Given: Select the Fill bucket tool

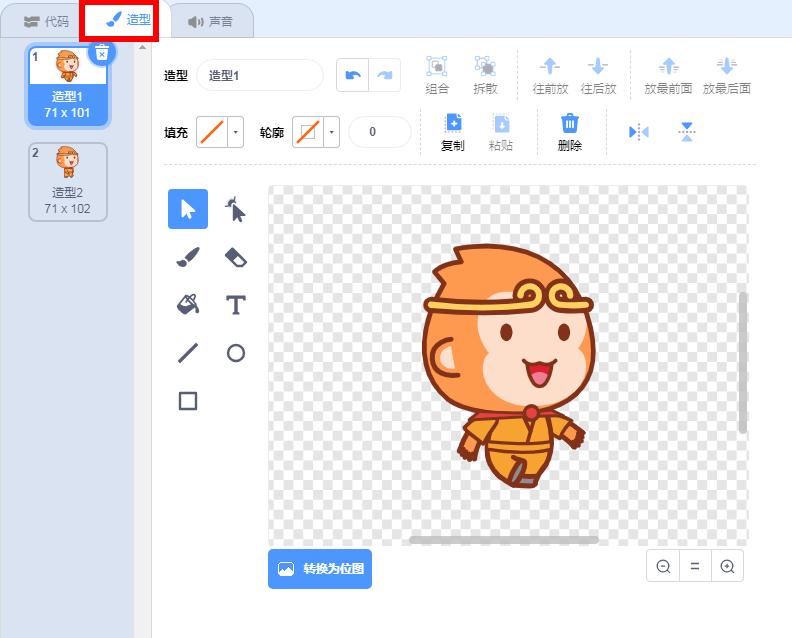Looking at the screenshot, I should [x=187, y=305].
